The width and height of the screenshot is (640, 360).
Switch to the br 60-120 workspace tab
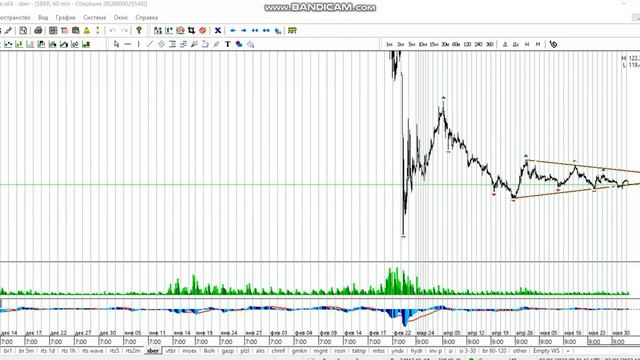pos(494,351)
